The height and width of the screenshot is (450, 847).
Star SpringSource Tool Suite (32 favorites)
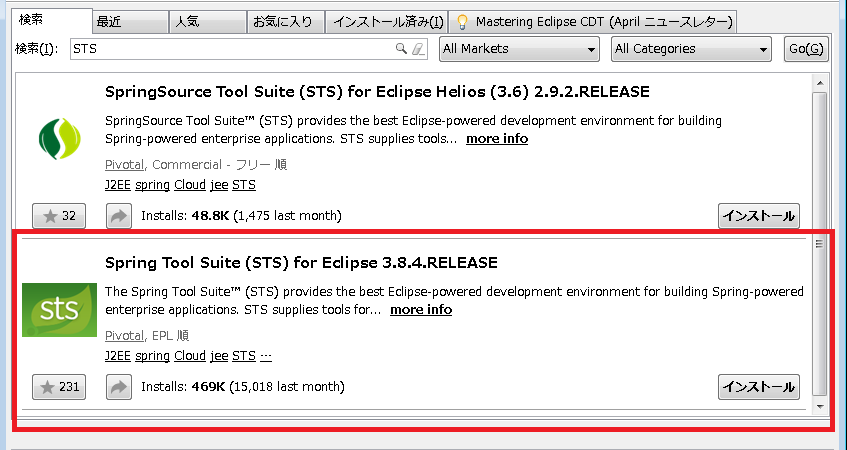[59, 216]
